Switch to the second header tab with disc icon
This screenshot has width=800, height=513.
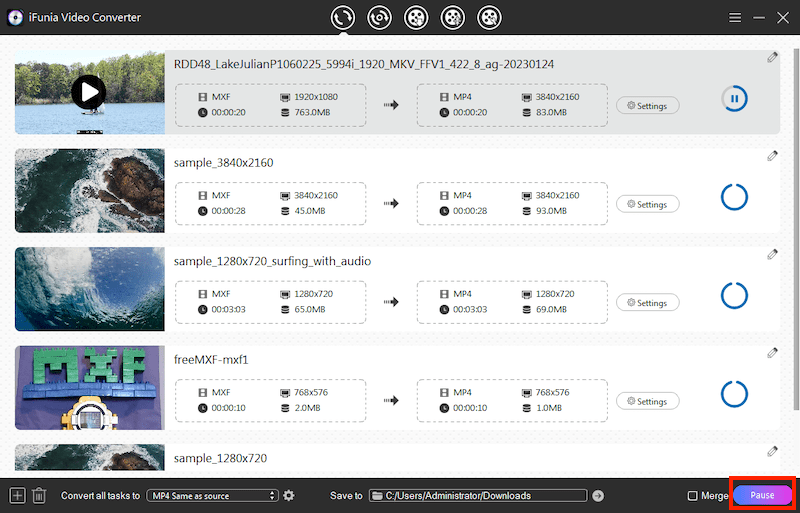[379, 17]
